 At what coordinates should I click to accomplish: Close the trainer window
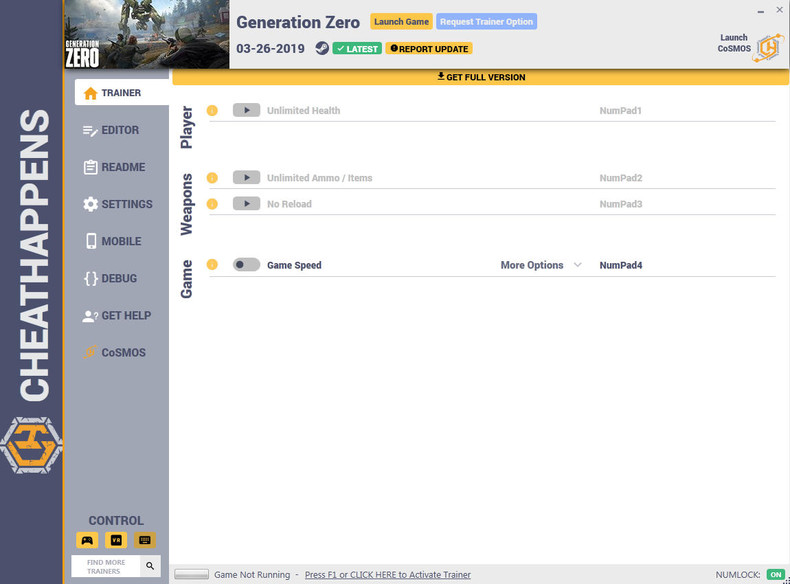pyautogui.click(x=779, y=10)
